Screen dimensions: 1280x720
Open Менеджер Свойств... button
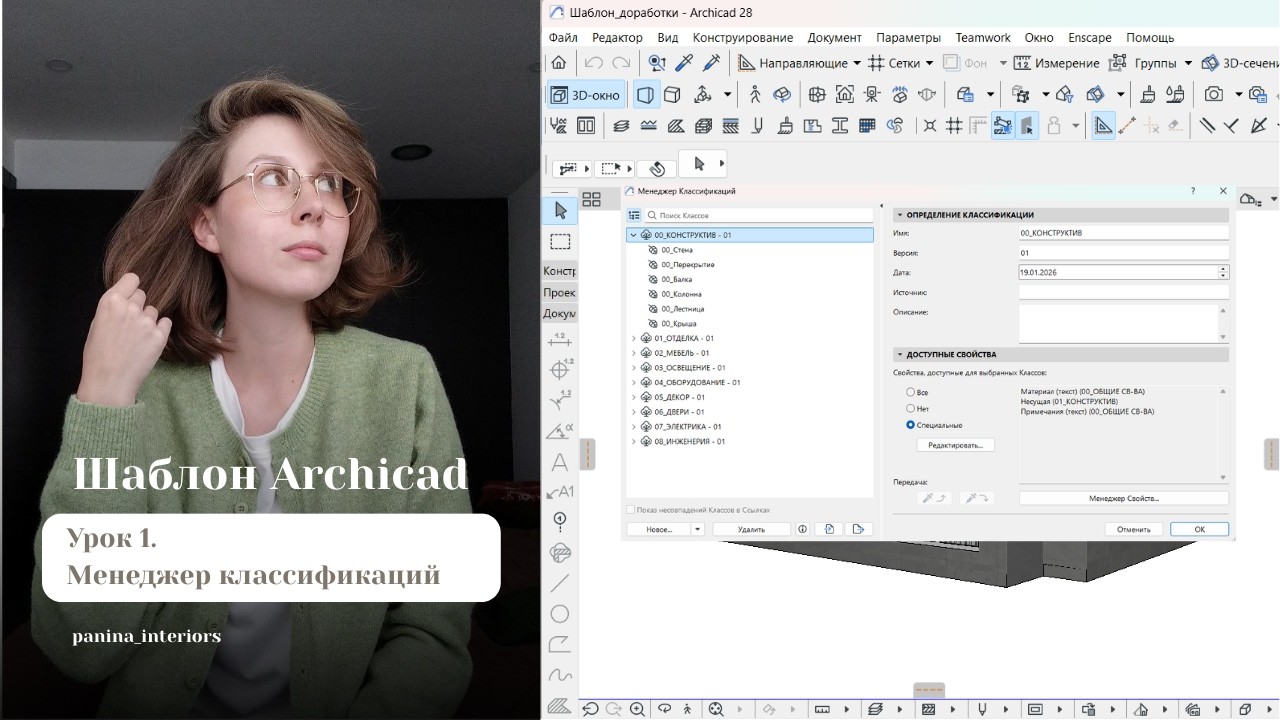1123,498
